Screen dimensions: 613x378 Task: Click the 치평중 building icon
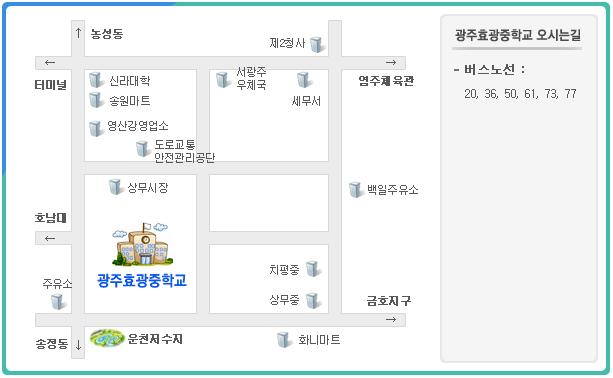point(313,269)
